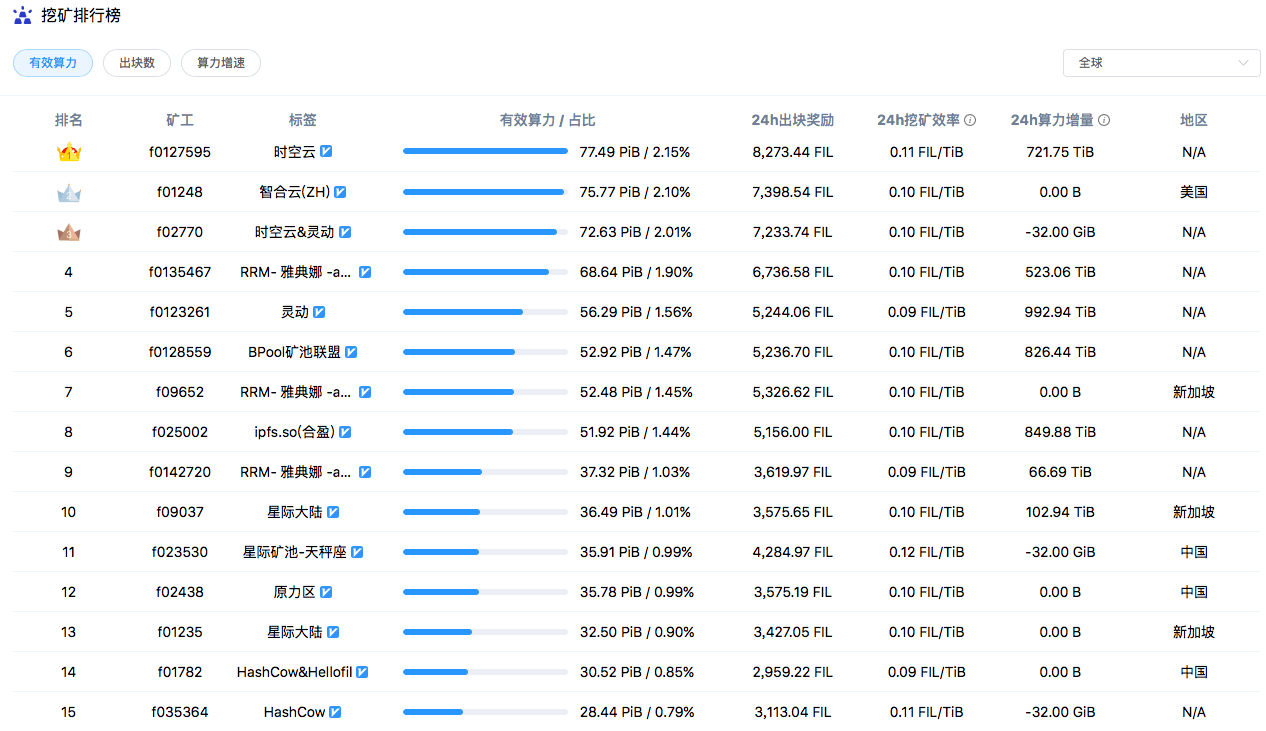Open the 全球 region dropdown
This screenshot has width=1266, height=731.
pyautogui.click(x=1160, y=62)
